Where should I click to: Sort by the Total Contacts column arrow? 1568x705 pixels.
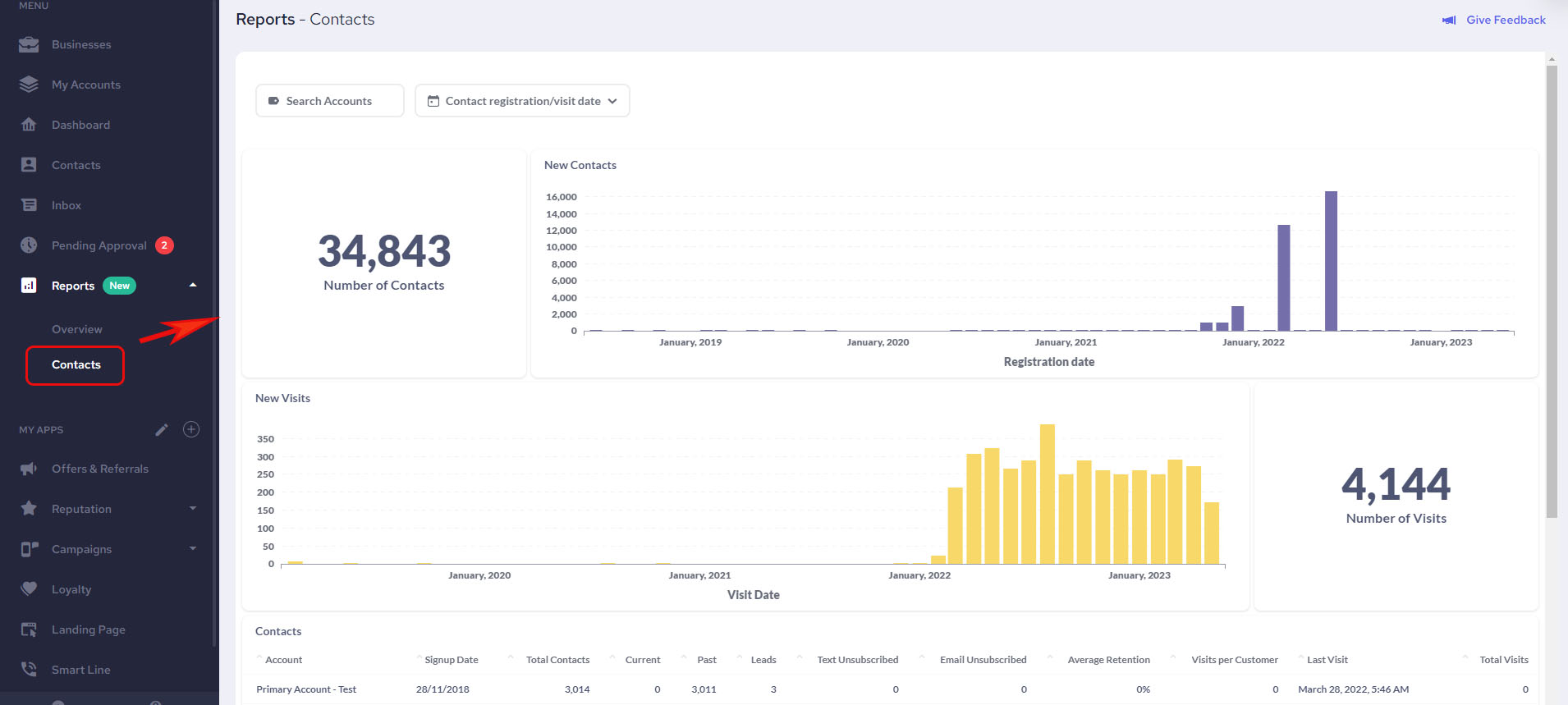[x=511, y=657]
